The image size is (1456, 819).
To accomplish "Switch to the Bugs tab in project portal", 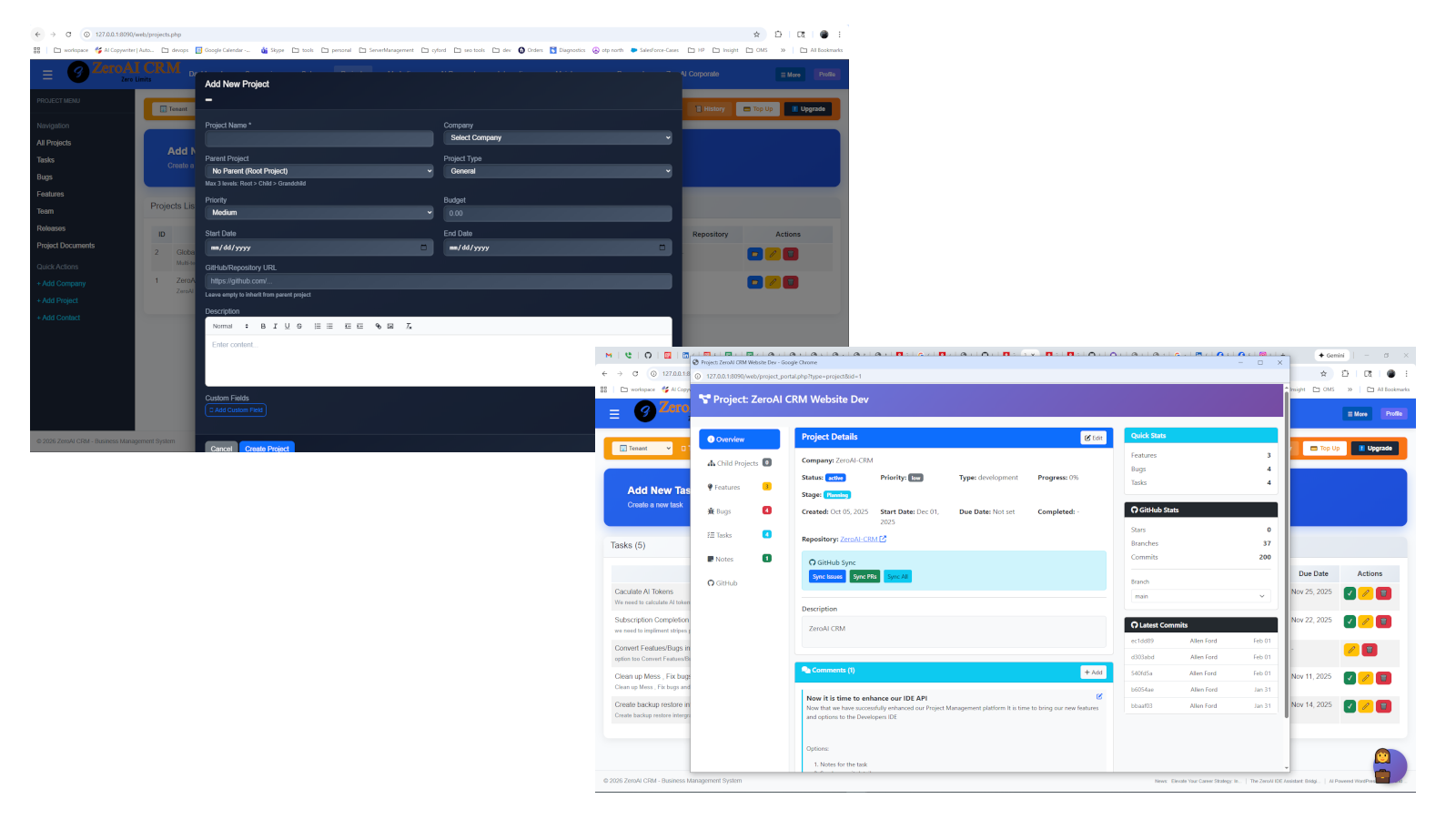I will pos(723,511).
